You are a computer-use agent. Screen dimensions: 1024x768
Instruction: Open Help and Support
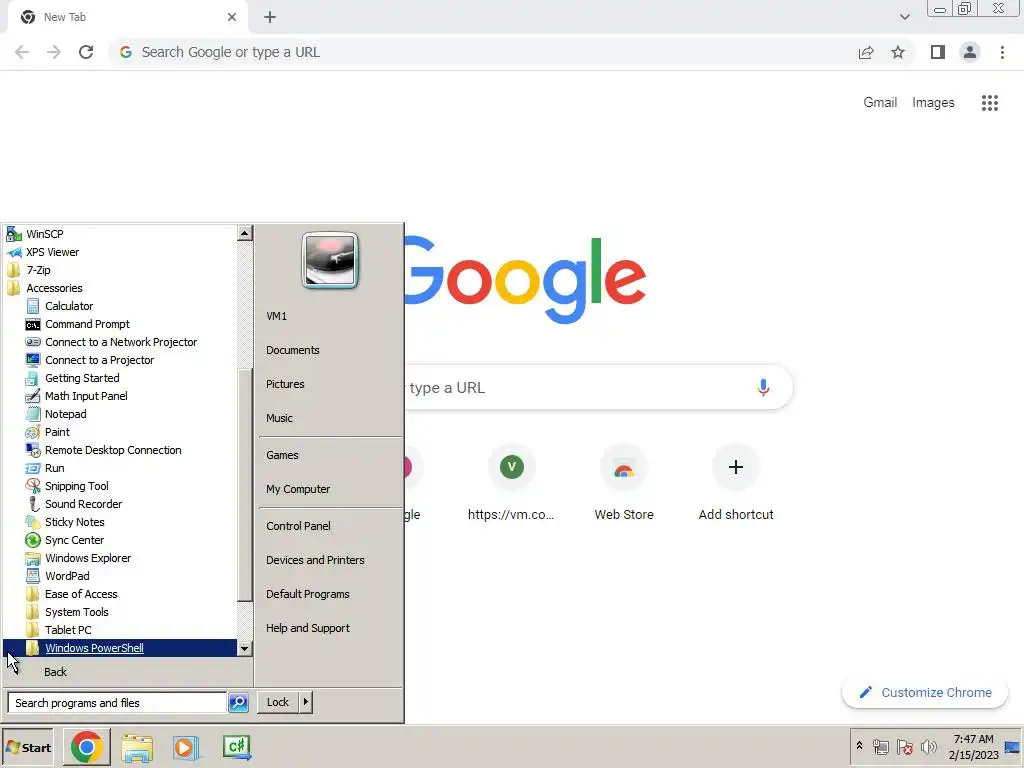click(308, 628)
